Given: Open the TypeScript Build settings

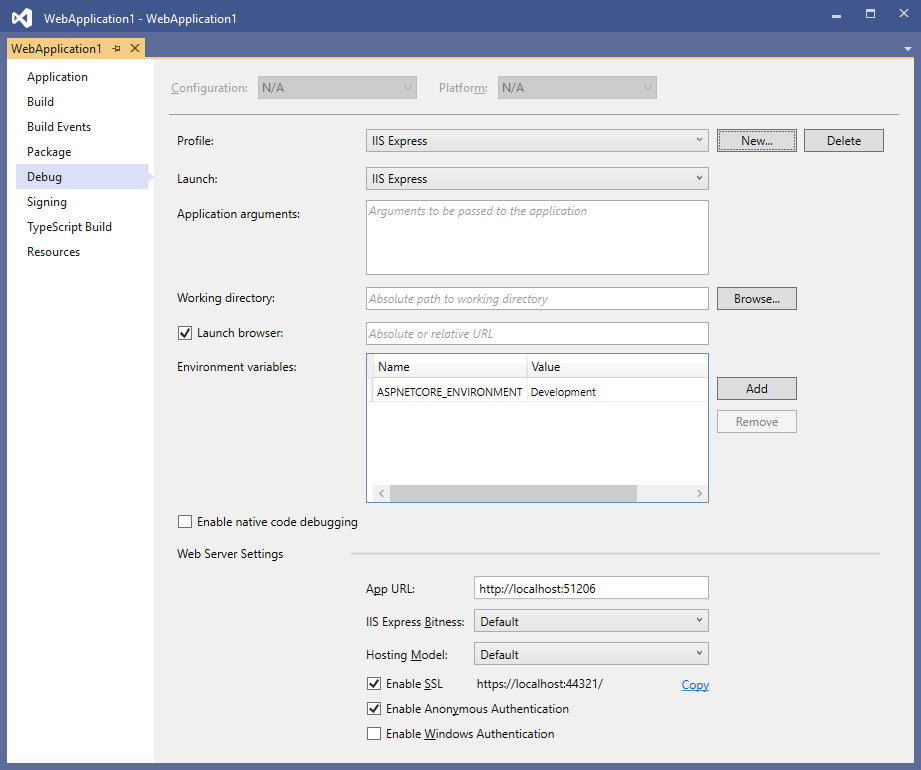Looking at the screenshot, I should point(67,226).
